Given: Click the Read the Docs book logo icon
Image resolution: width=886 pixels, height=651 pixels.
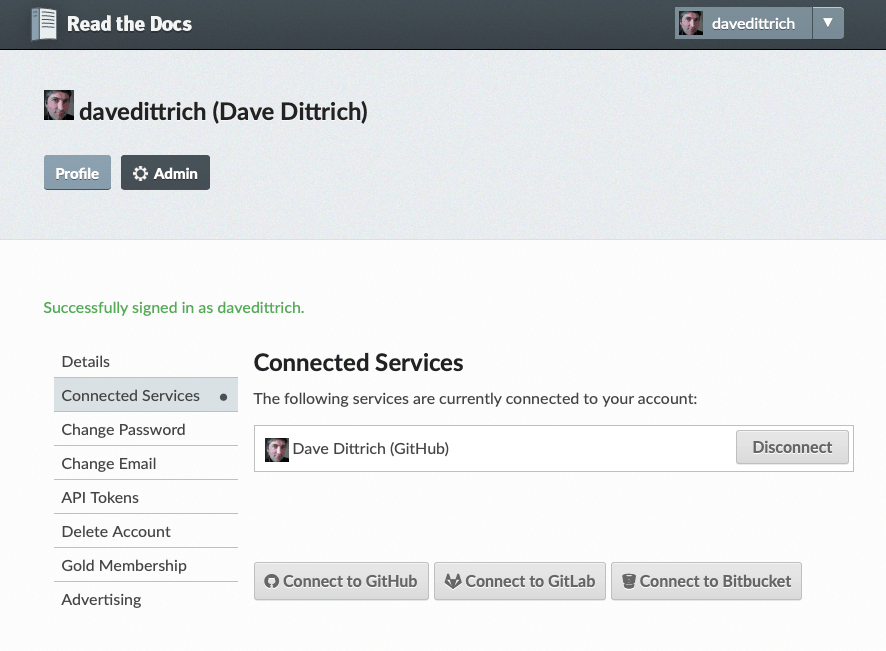Looking at the screenshot, I should [44, 24].
